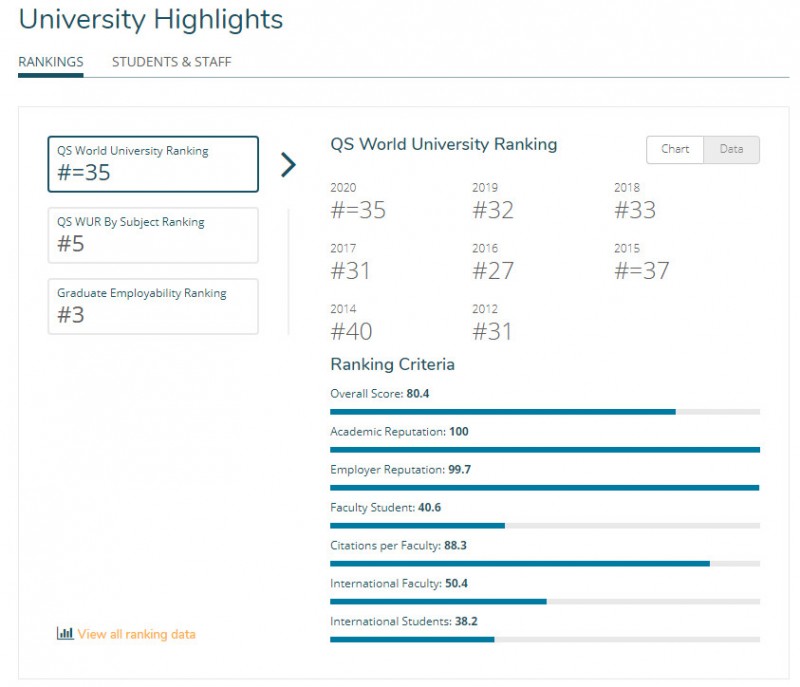Click the International Faculty progress bar
Image resolution: width=800 pixels, height=687 pixels.
(545, 601)
